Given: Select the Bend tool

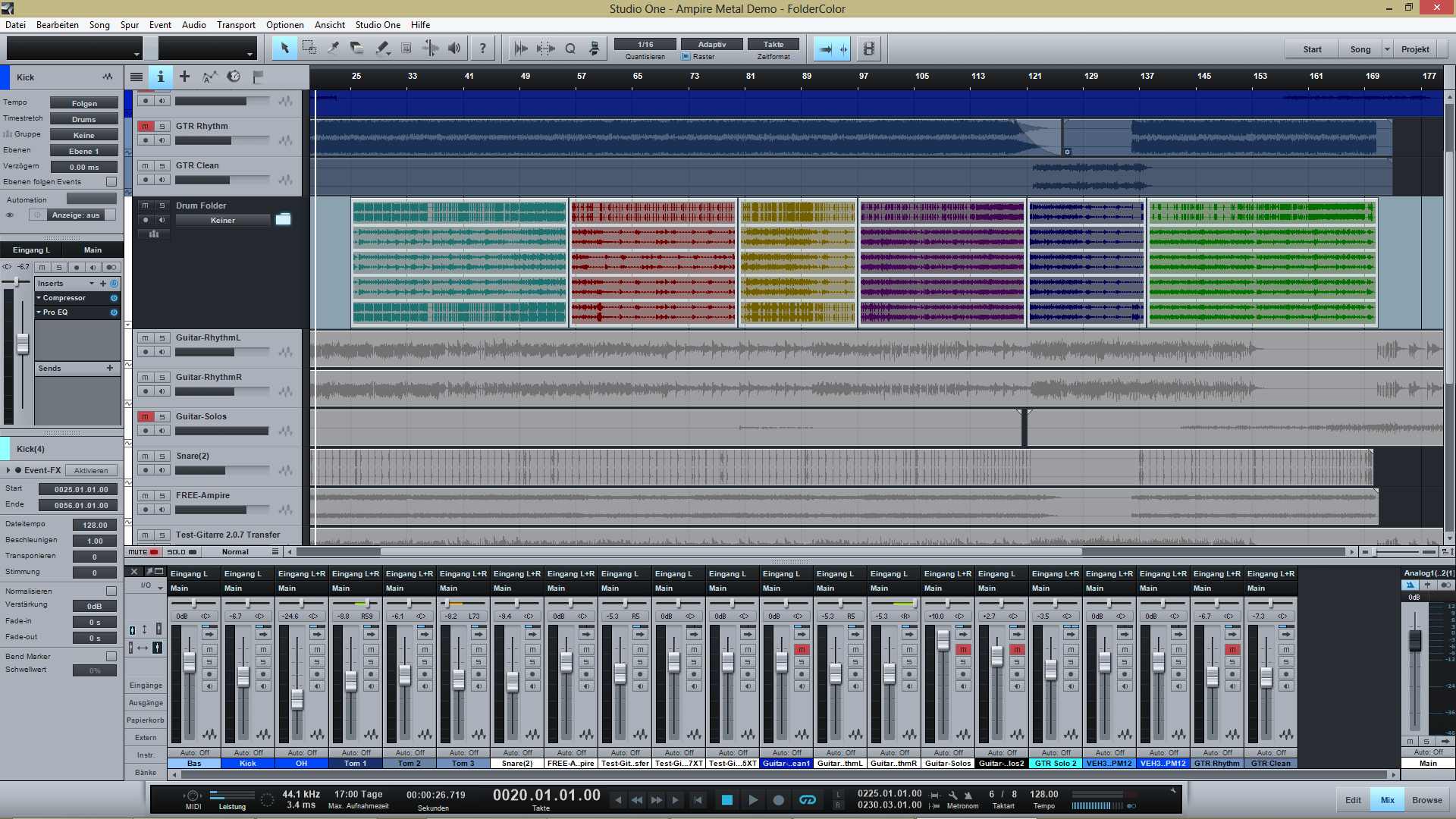Looking at the screenshot, I should point(430,49).
